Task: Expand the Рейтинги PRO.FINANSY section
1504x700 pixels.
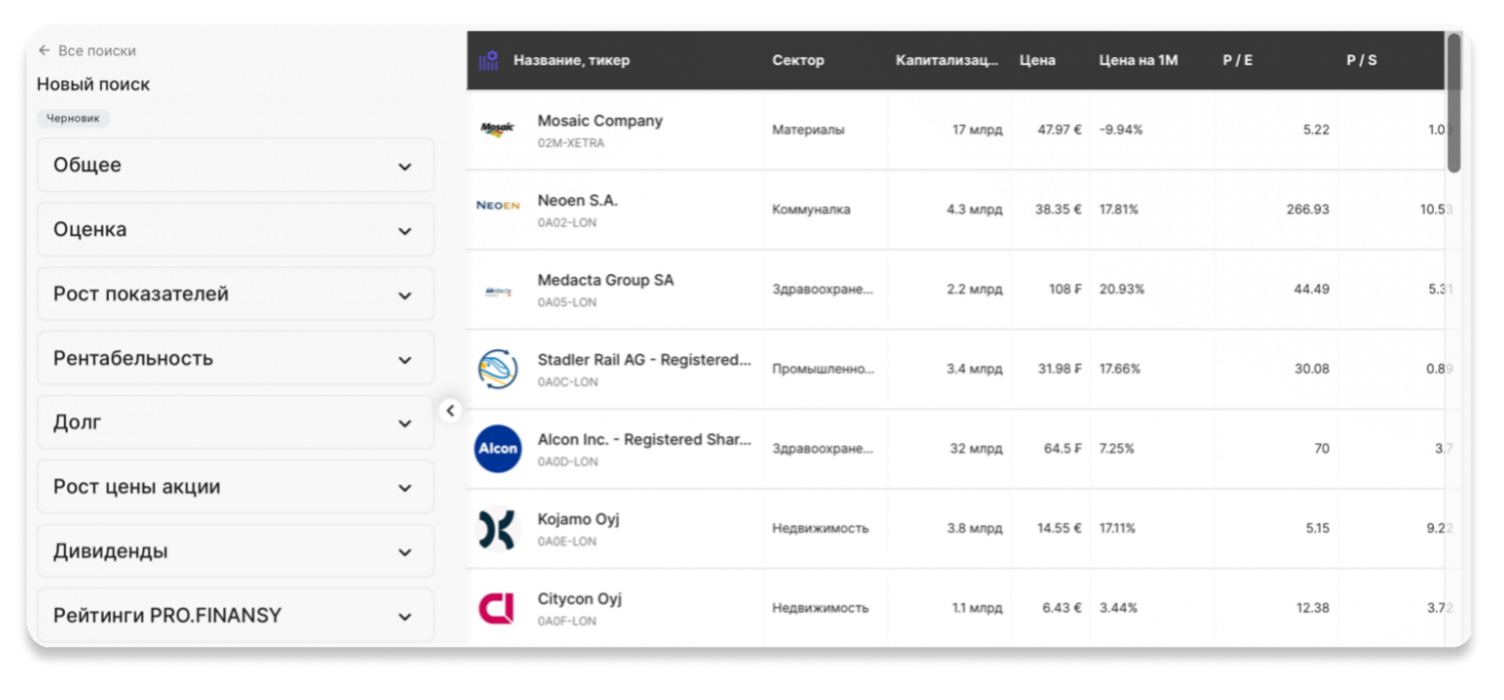Action: (236, 616)
